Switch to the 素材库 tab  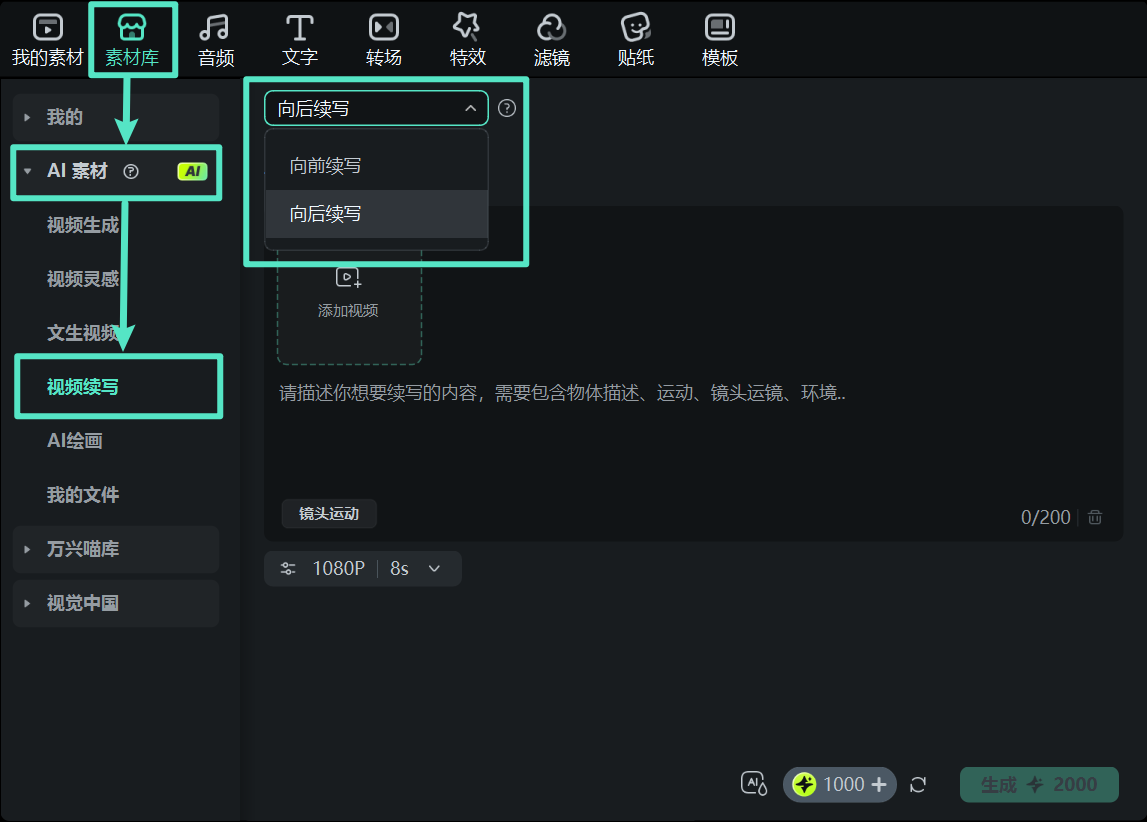(x=132, y=38)
